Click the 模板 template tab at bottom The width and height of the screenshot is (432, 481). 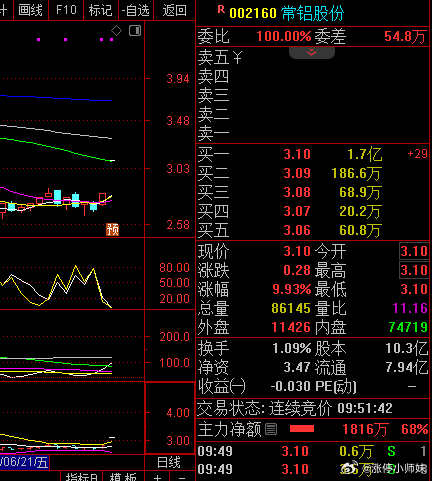(123, 477)
